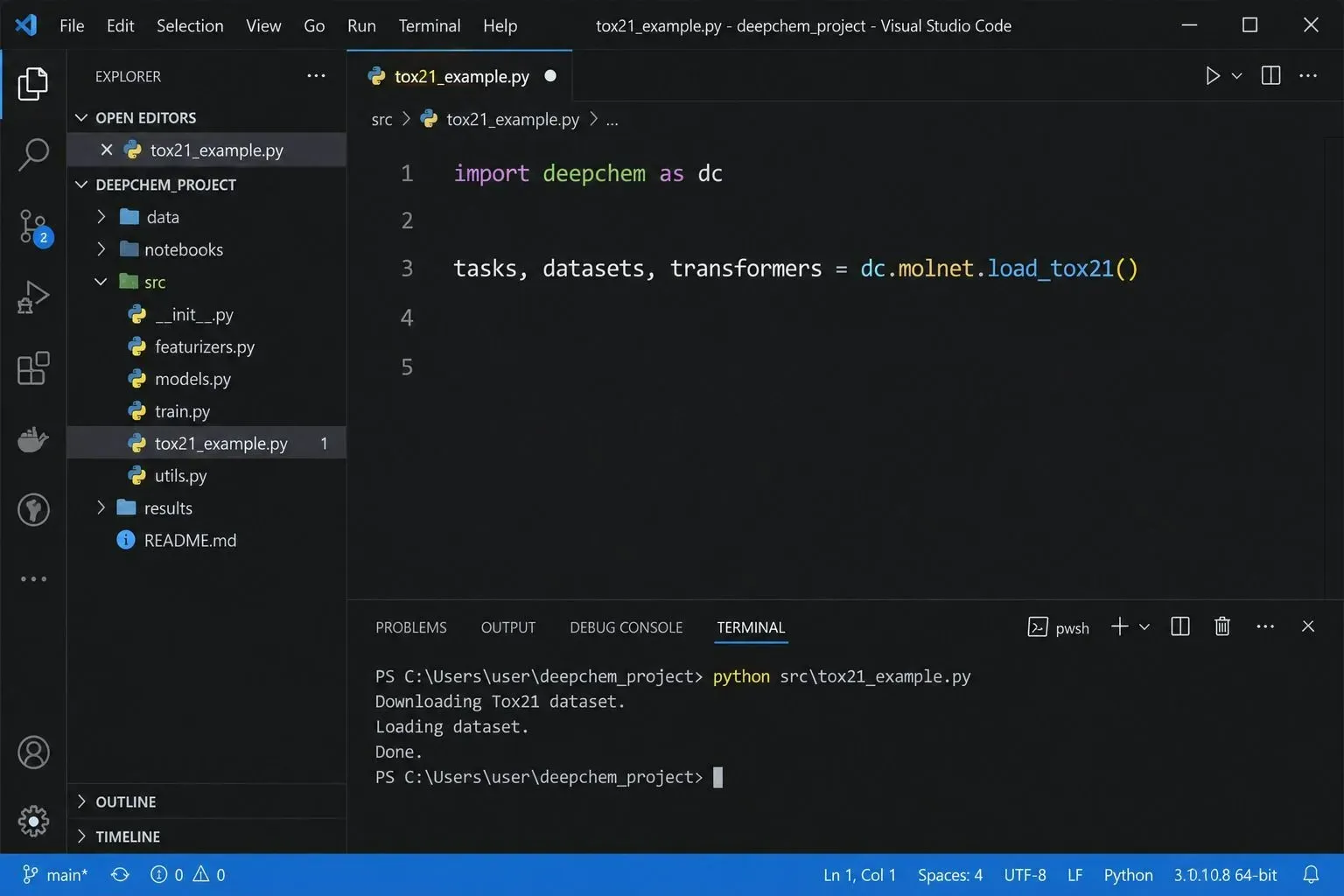
Task: Select Python language mode in status bar
Action: pos(1128,875)
